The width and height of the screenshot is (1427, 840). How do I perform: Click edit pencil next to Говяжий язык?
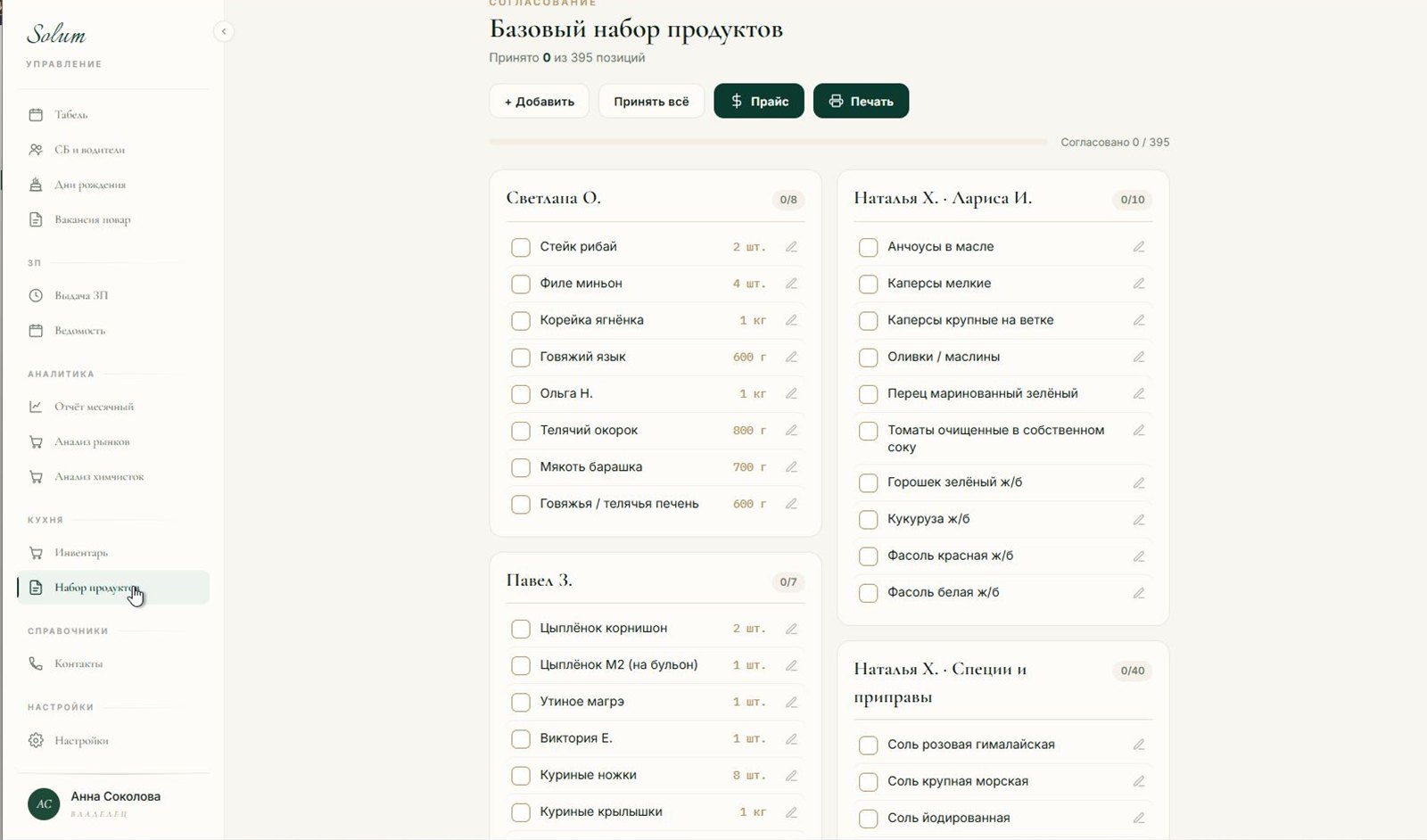[791, 357]
